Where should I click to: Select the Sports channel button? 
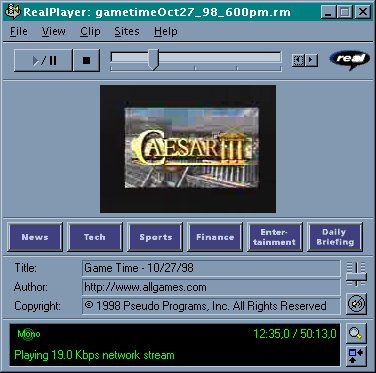coord(155,237)
